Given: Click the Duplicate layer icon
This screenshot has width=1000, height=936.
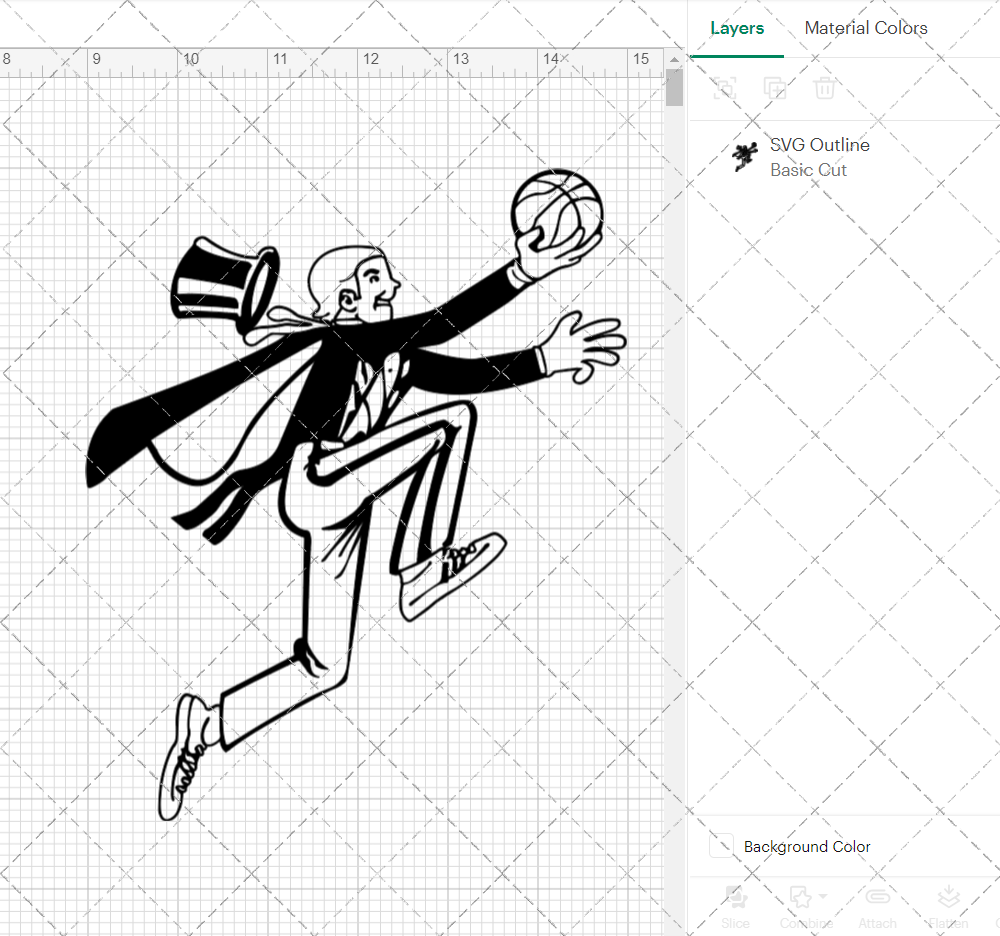Looking at the screenshot, I should 775,87.
